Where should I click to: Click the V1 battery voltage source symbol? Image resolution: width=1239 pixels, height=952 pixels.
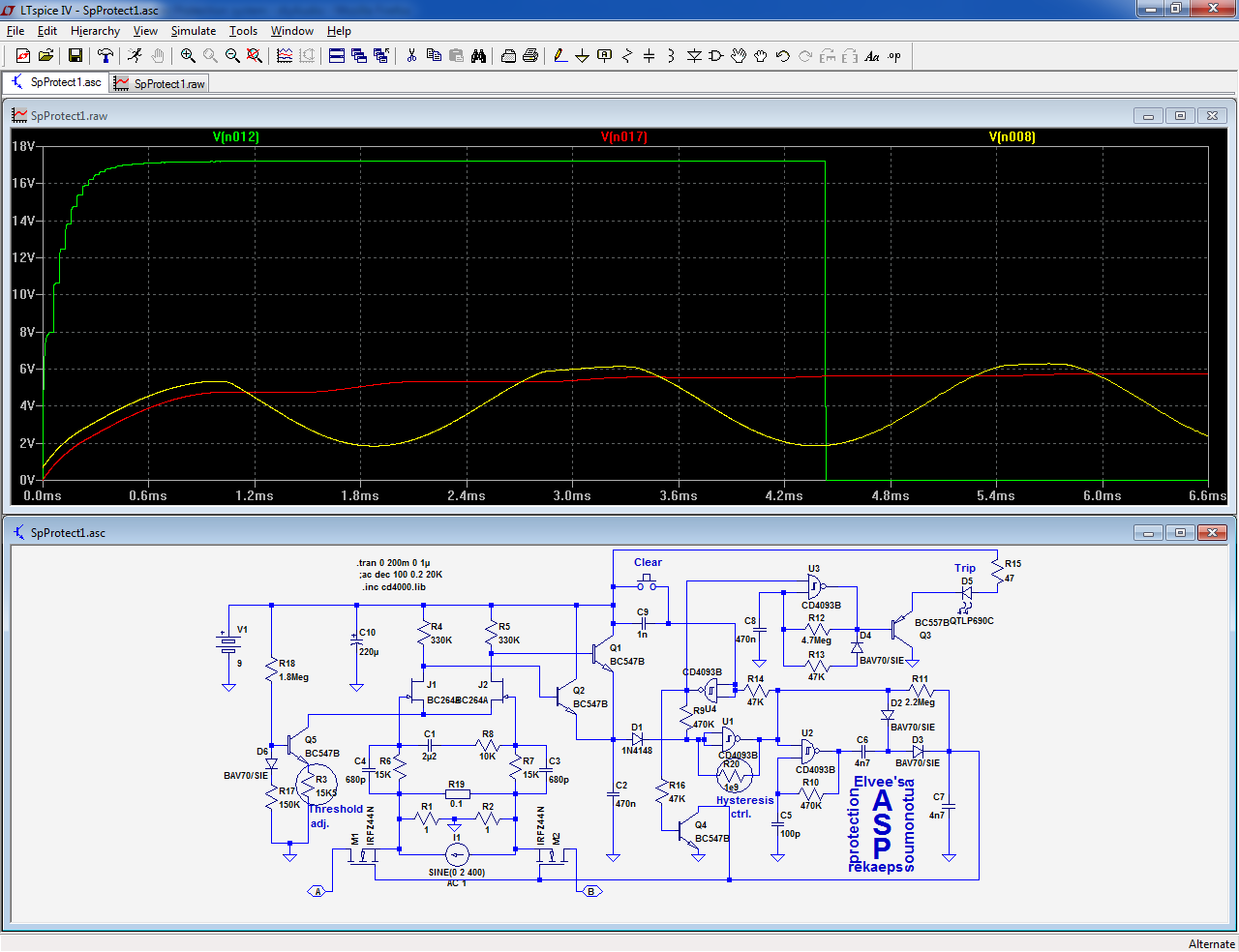pyautogui.click(x=228, y=643)
